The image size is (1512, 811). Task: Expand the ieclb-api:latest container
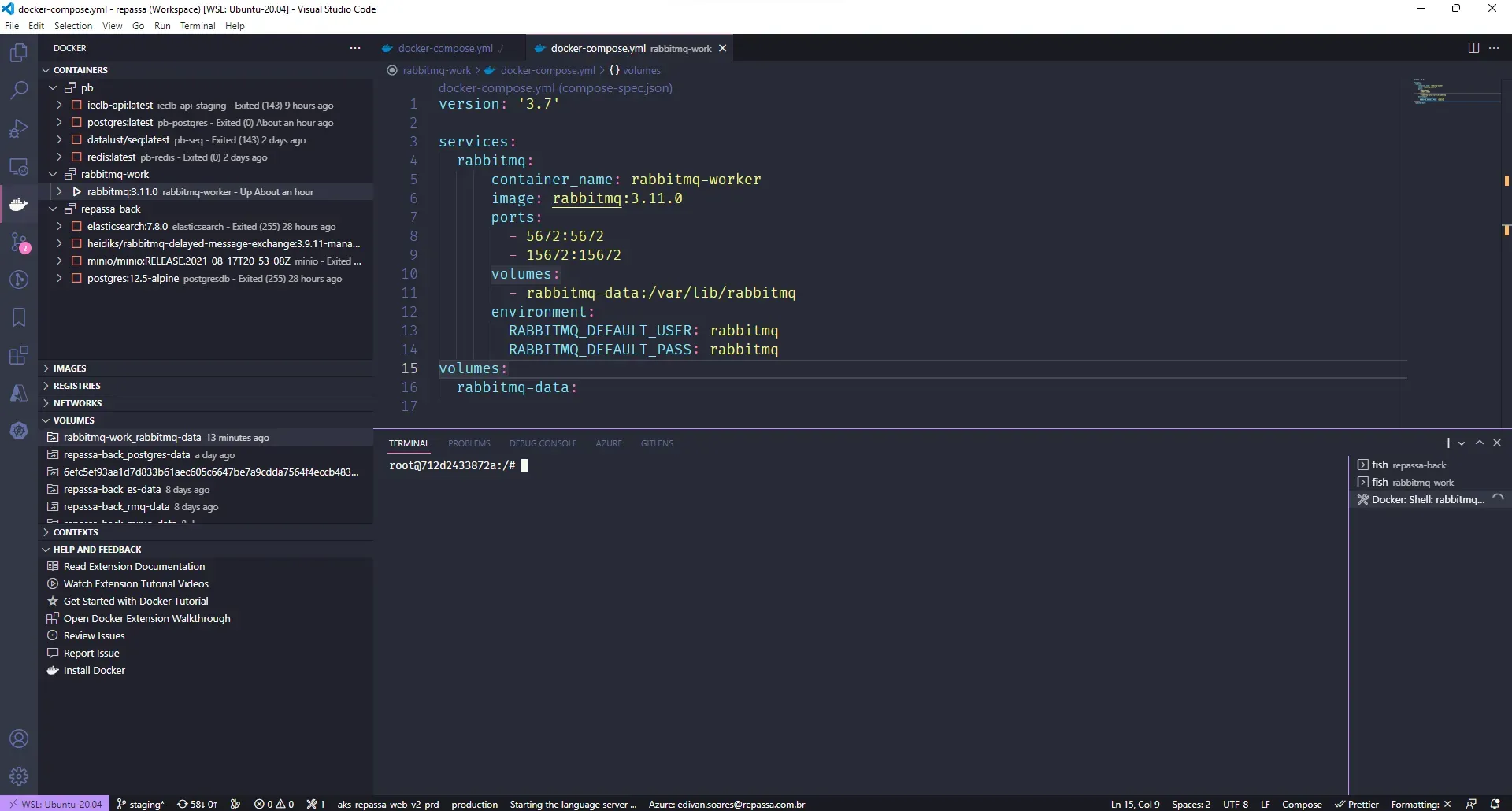click(x=59, y=105)
